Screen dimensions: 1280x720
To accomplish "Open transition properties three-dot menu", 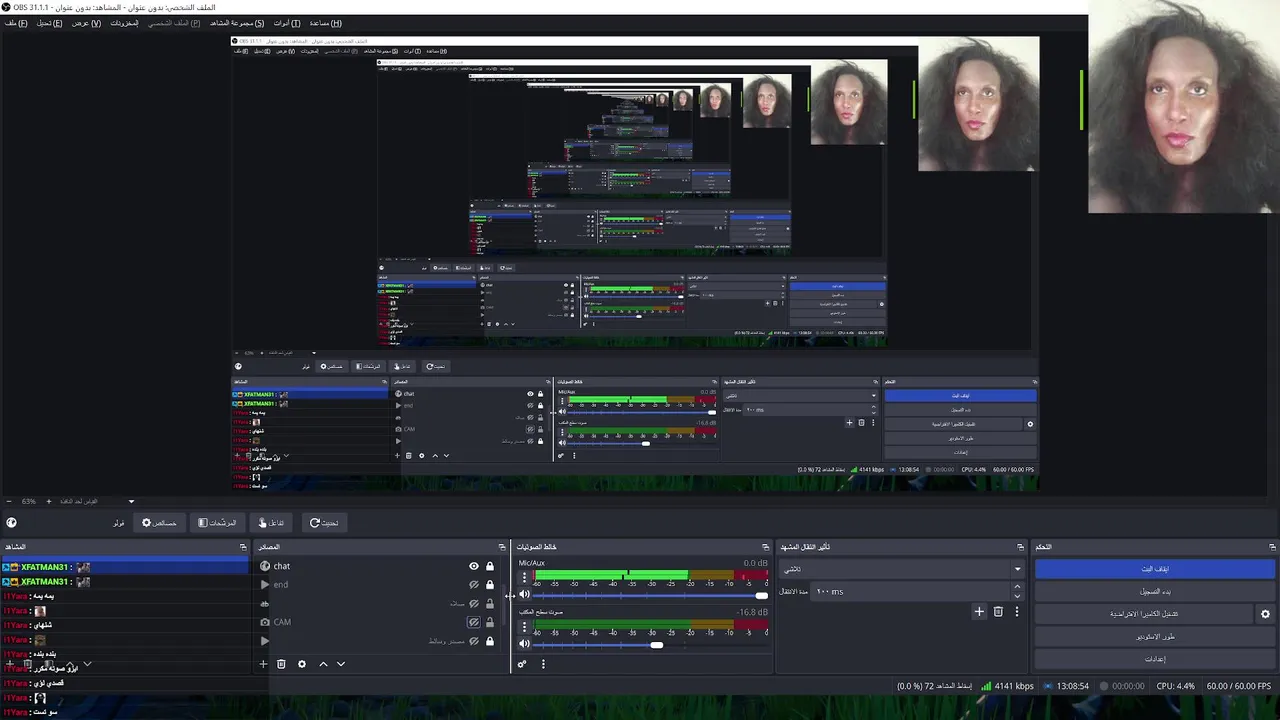I will (1017, 612).
